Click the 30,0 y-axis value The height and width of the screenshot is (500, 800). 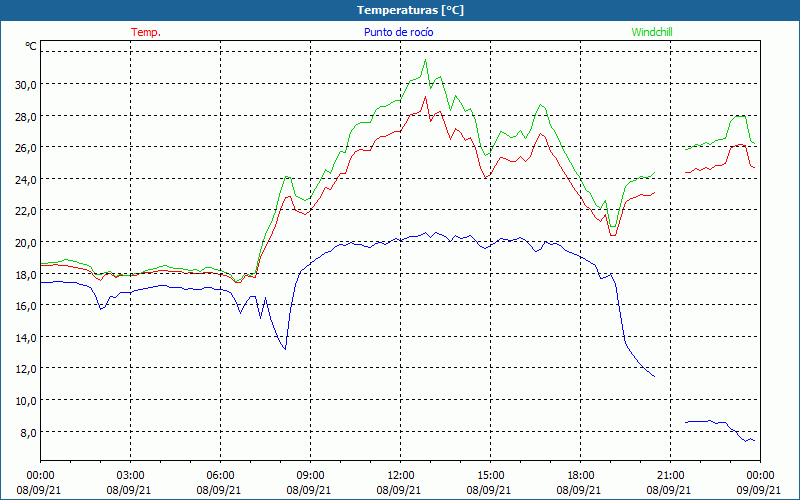point(26,85)
